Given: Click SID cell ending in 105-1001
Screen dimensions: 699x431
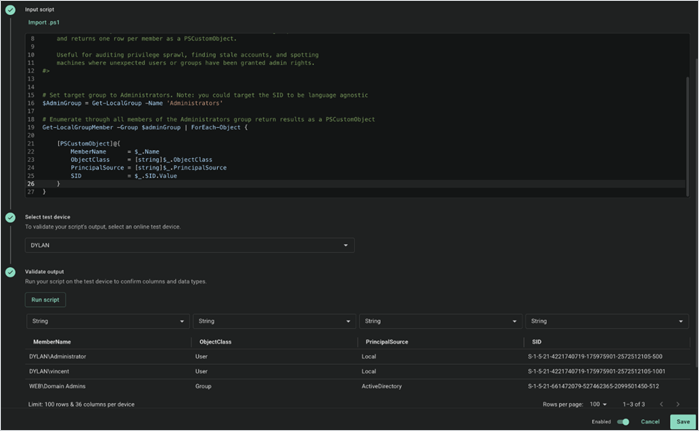Looking at the screenshot, I should point(596,371).
